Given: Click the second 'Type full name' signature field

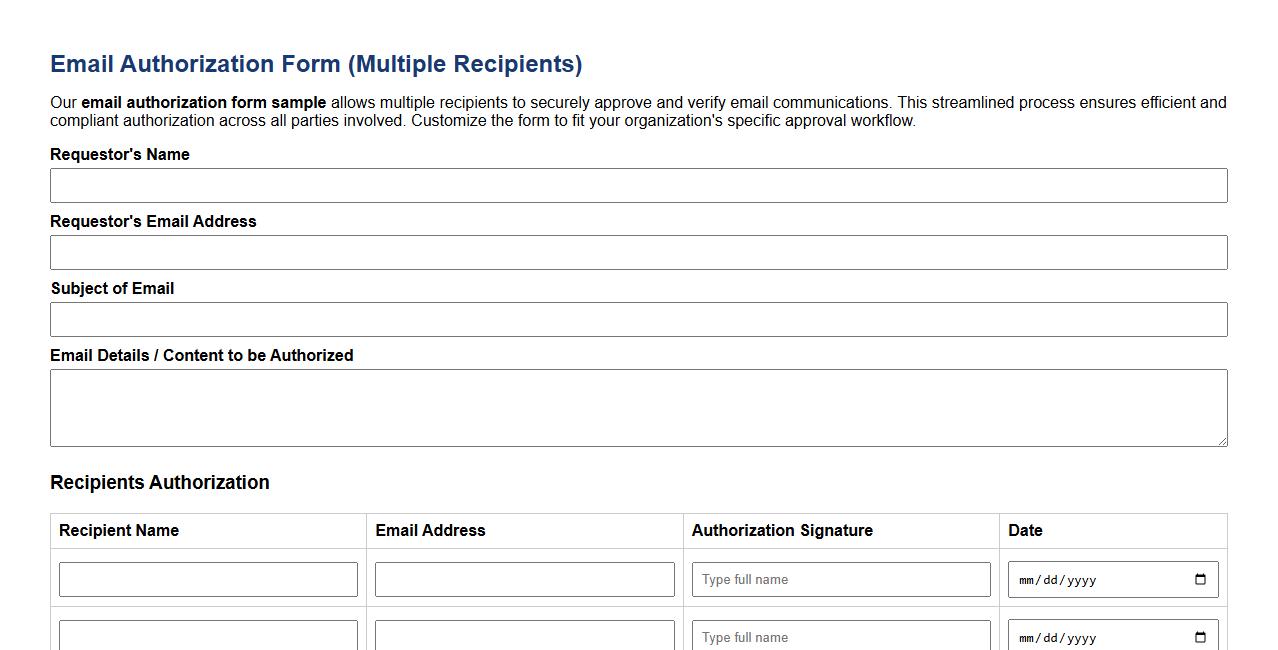Looking at the screenshot, I should click(840, 637).
